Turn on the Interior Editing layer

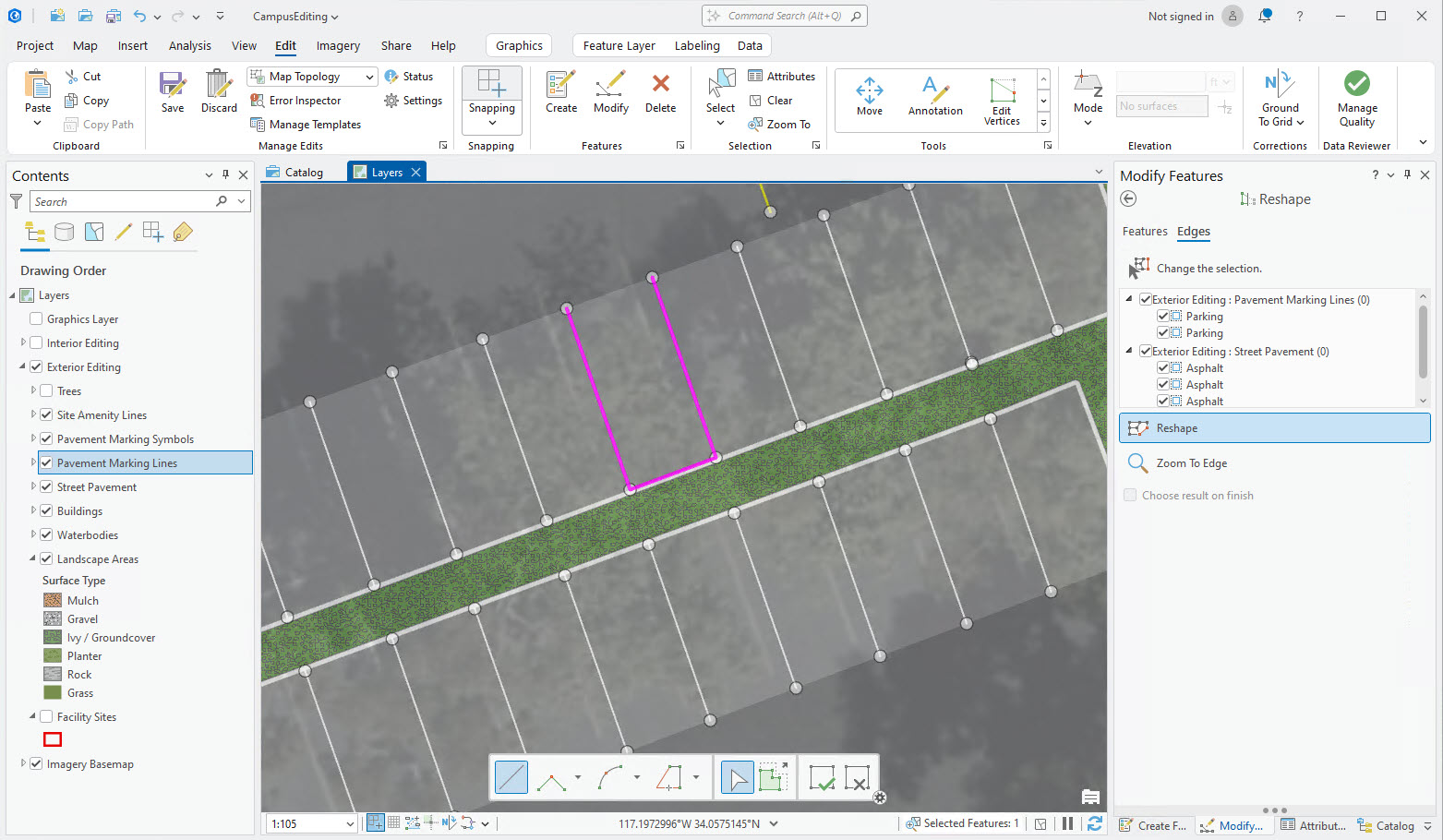coord(36,343)
